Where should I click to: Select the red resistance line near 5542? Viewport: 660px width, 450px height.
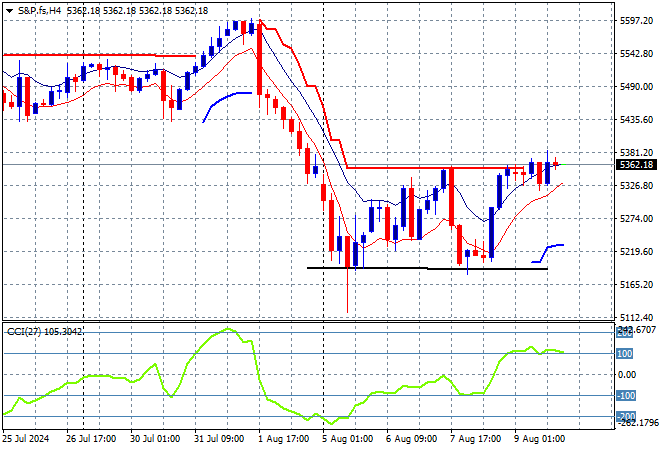[x=99, y=55]
